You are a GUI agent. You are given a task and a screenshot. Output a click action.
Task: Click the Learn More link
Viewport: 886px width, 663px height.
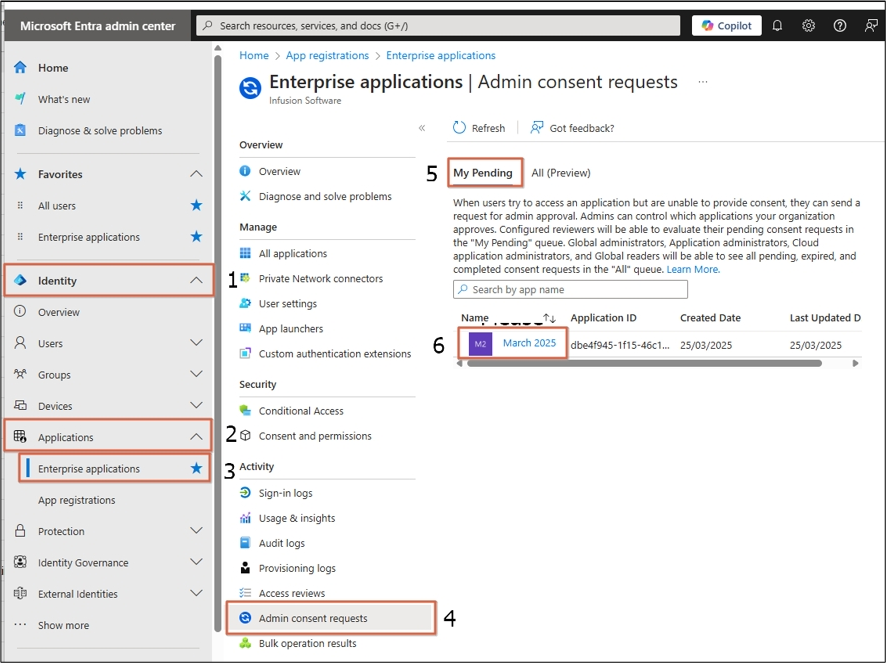(693, 270)
